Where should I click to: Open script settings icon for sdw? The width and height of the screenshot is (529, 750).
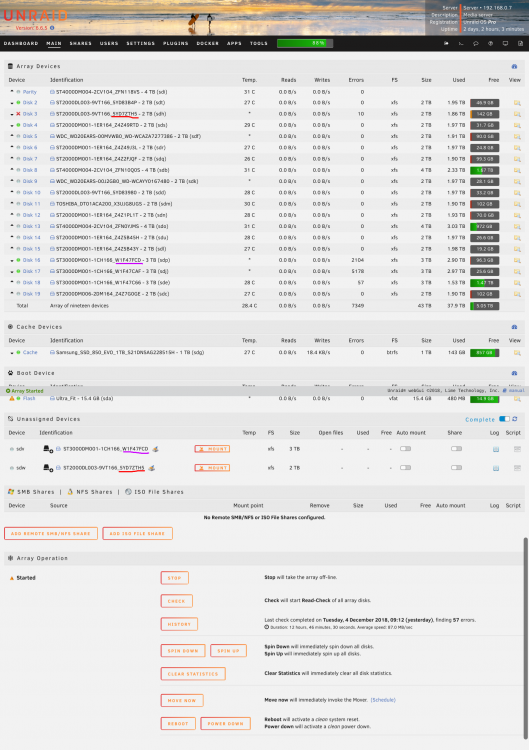click(x=517, y=468)
